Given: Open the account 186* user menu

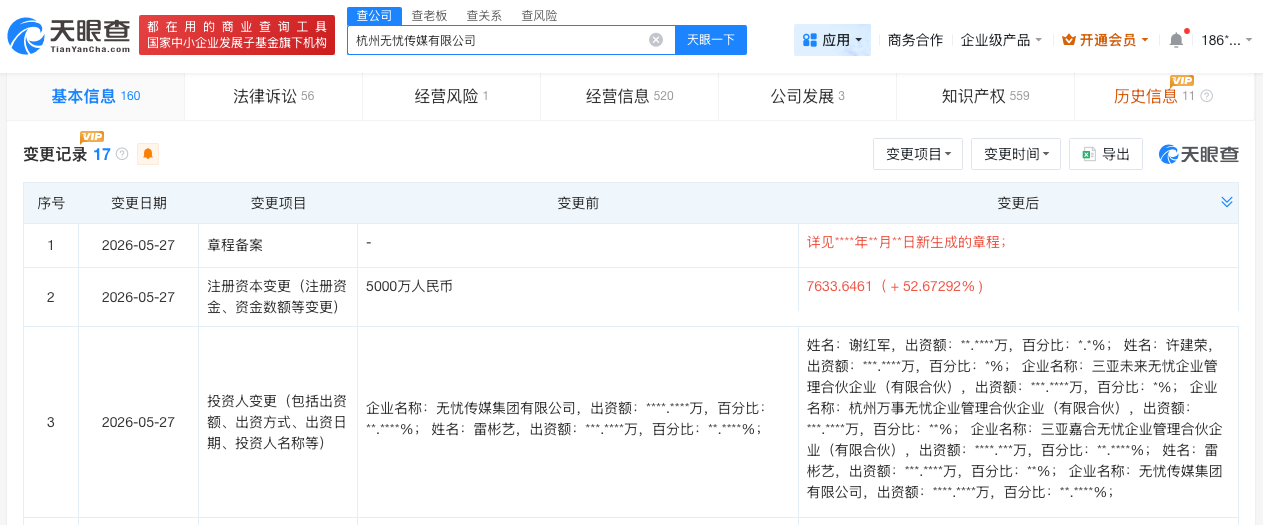Looking at the screenshot, I should (x=1226, y=40).
